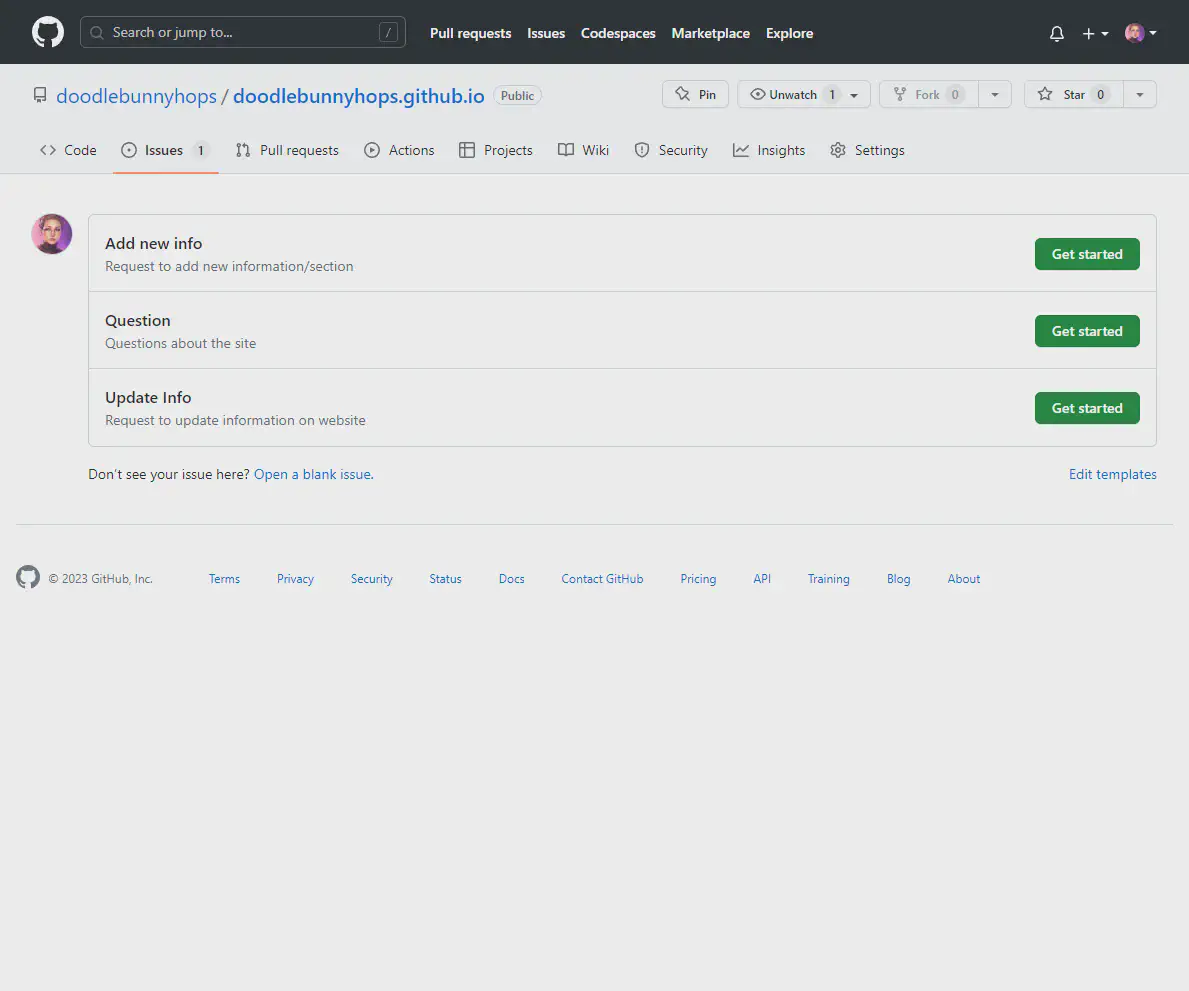Expand the star lists dropdown arrow

point(1140,94)
